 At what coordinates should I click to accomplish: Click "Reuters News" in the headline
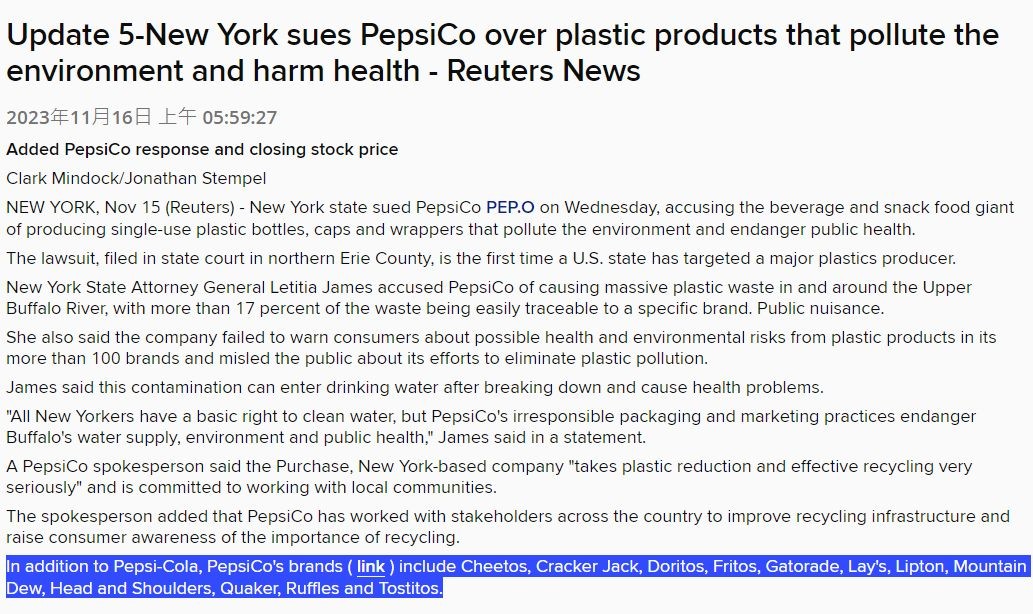(x=544, y=71)
